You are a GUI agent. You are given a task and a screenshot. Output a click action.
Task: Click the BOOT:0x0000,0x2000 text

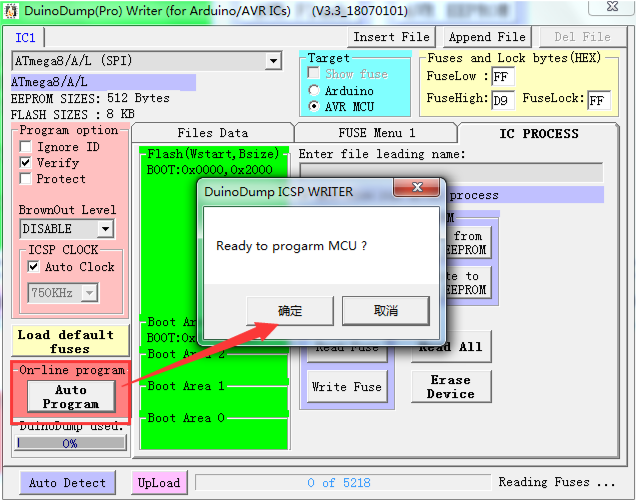click(209, 170)
